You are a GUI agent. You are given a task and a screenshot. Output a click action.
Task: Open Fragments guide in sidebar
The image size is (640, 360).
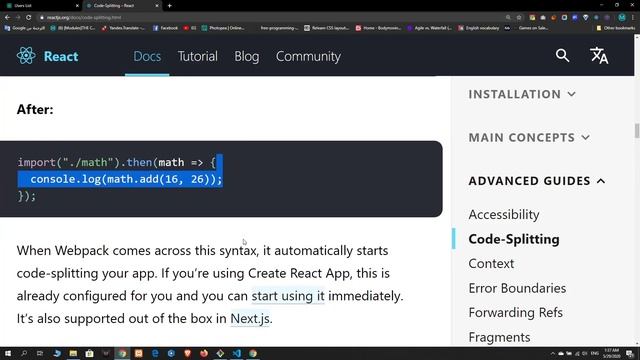(499, 337)
